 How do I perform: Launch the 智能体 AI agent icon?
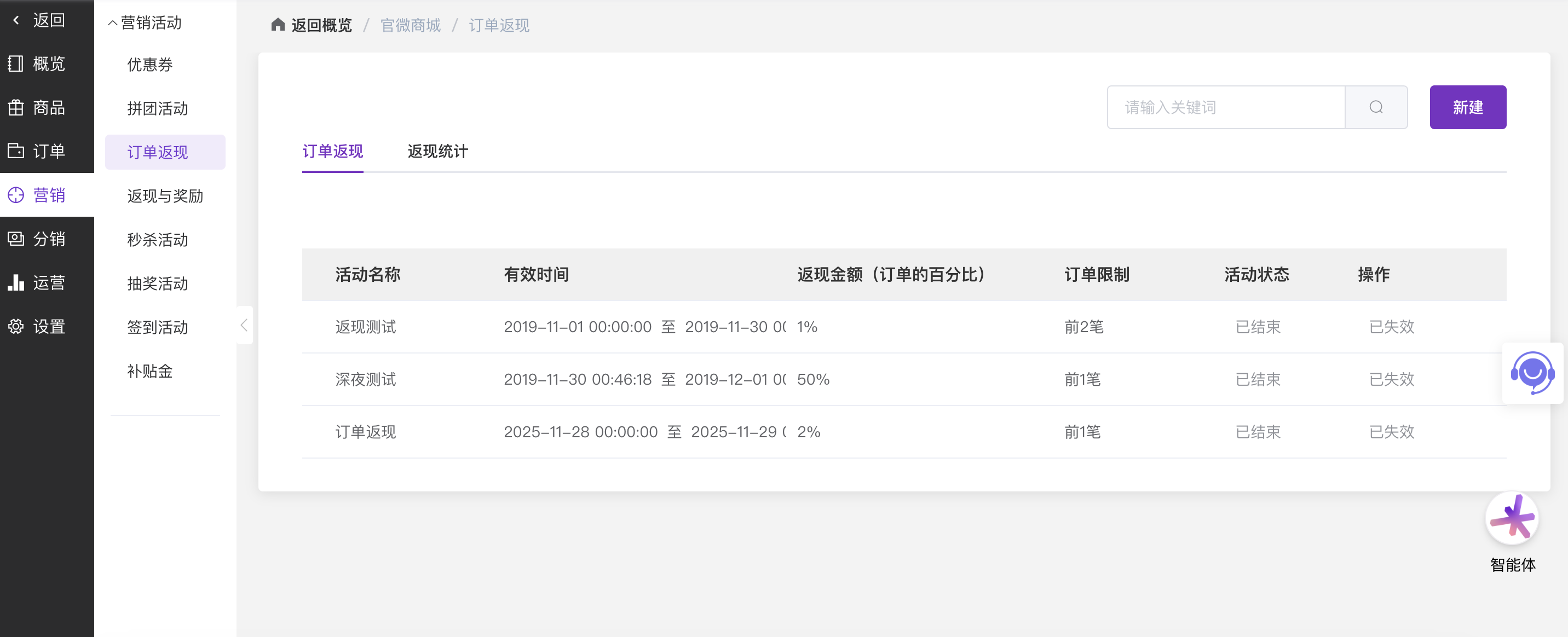pyautogui.click(x=1512, y=518)
